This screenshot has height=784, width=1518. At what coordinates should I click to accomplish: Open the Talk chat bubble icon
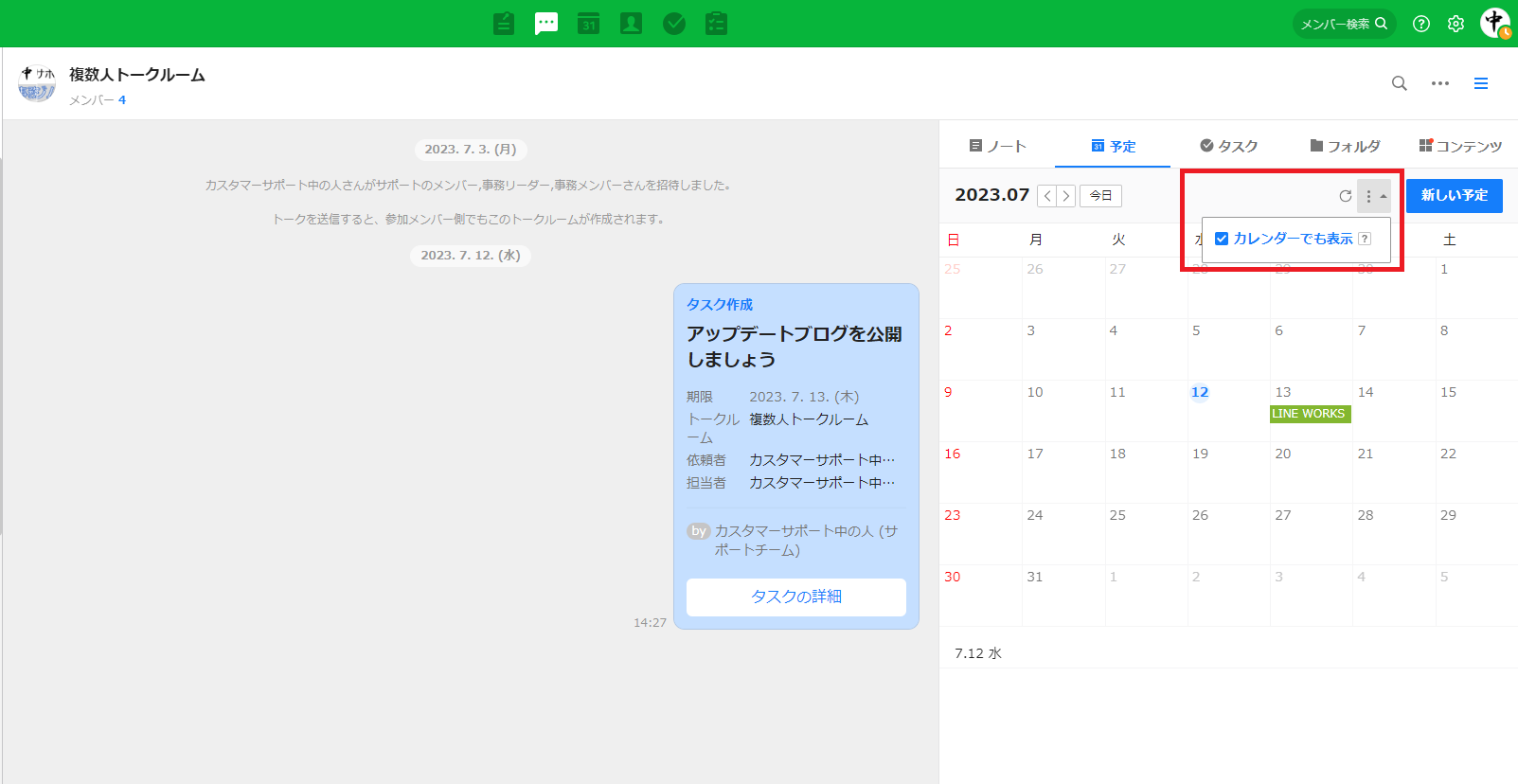(546, 24)
